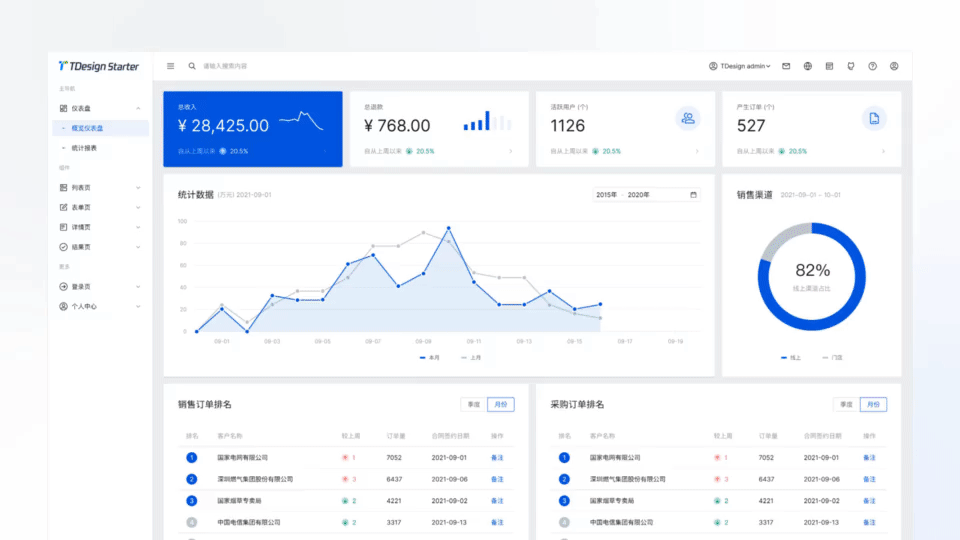Toggle 线上 legend item under donut chart
The width and height of the screenshot is (960, 540).
coord(791,358)
